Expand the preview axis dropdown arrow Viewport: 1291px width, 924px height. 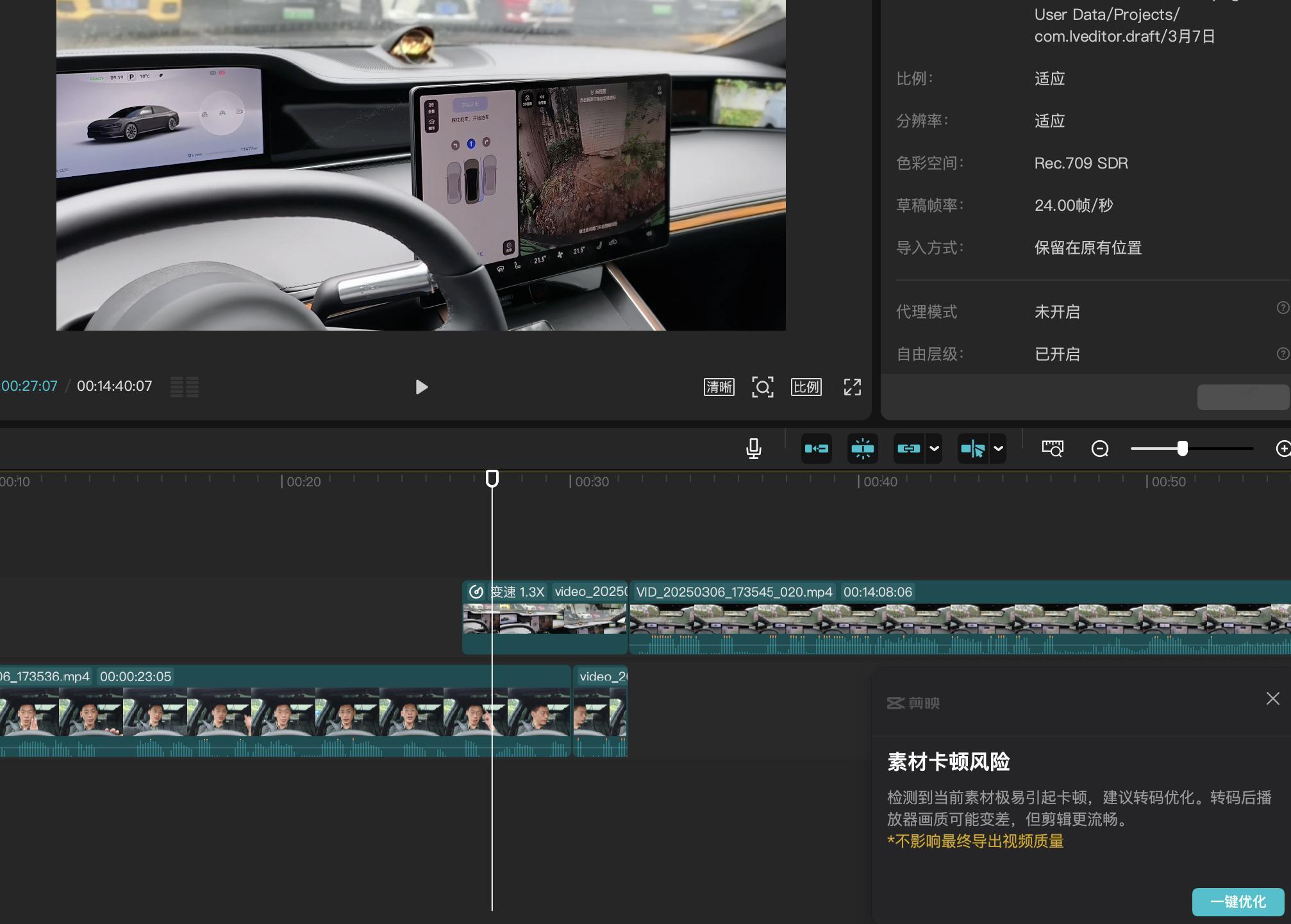pos(999,449)
